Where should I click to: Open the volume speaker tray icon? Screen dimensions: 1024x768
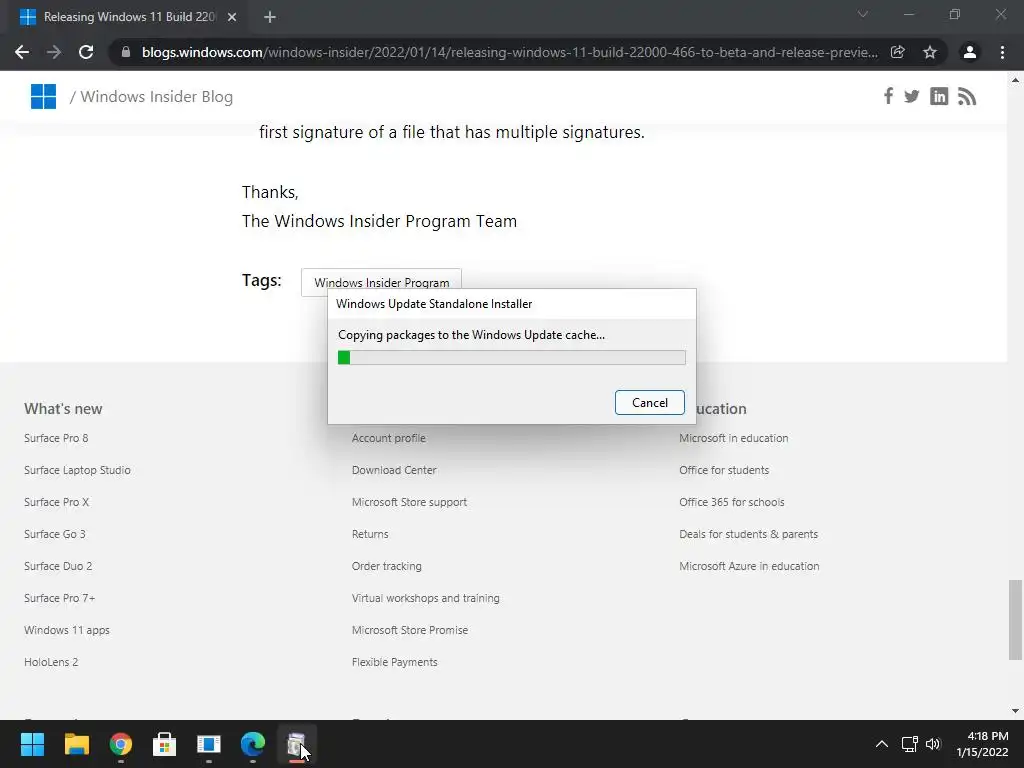coord(933,744)
